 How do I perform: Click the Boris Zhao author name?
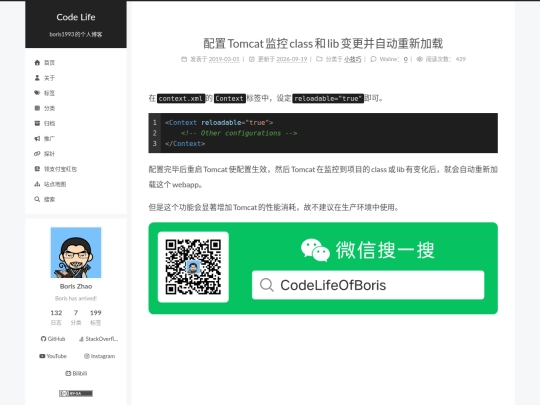[x=76, y=286]
